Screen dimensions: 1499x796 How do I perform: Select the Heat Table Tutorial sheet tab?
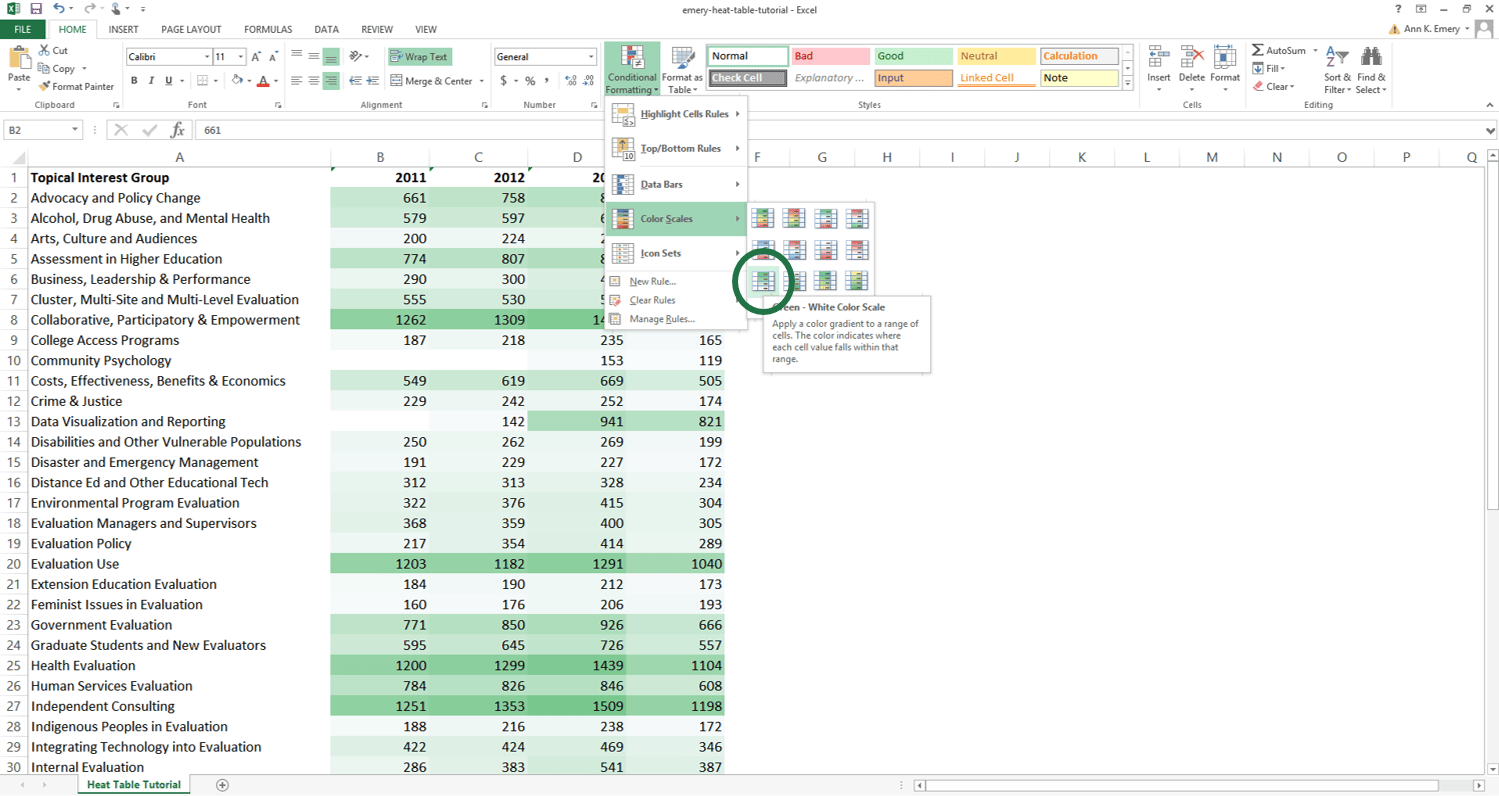(x=133, y=785)
